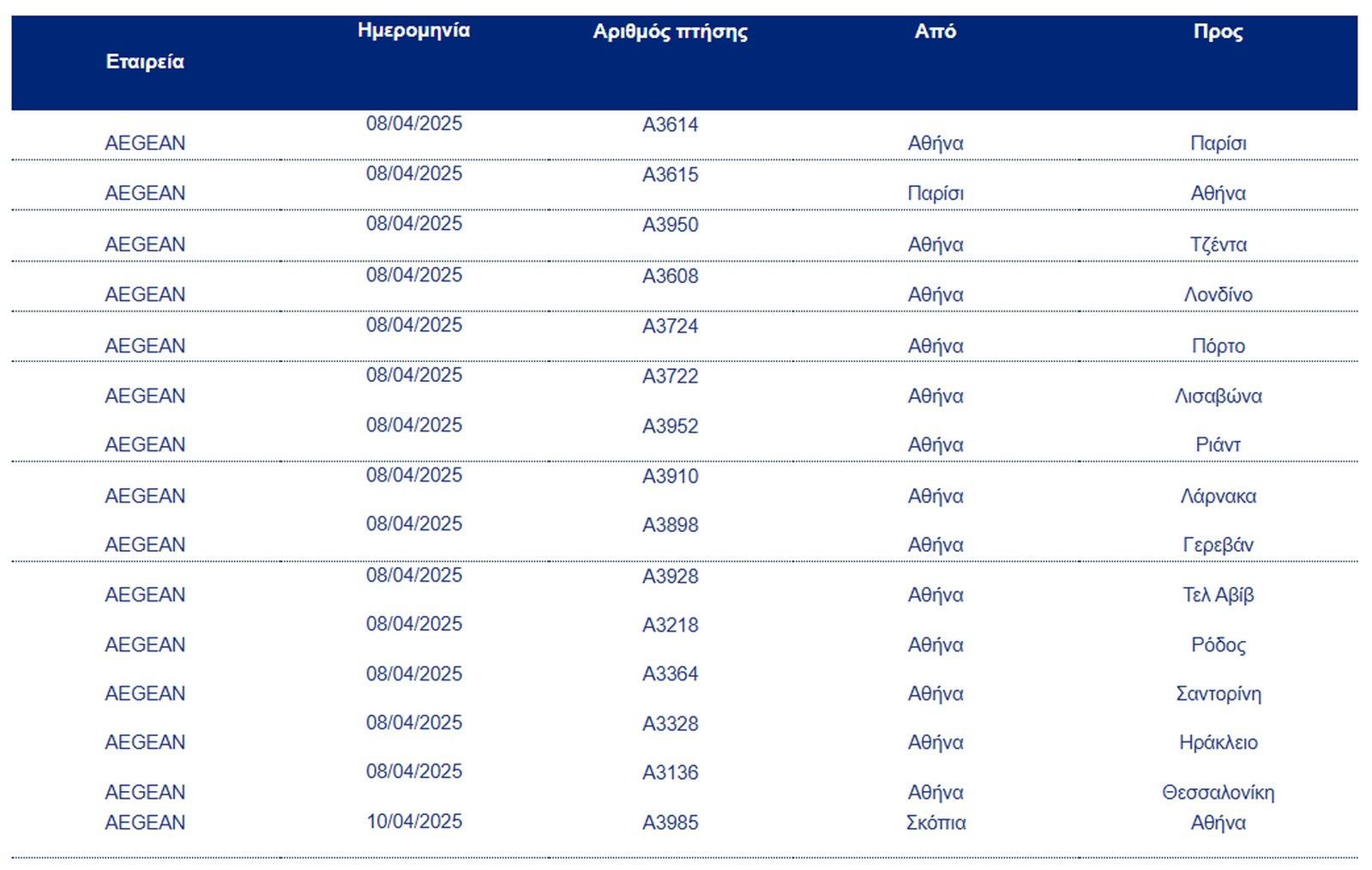
Task: Click the Αριθμός πτήσης column header
Action: 670,33
